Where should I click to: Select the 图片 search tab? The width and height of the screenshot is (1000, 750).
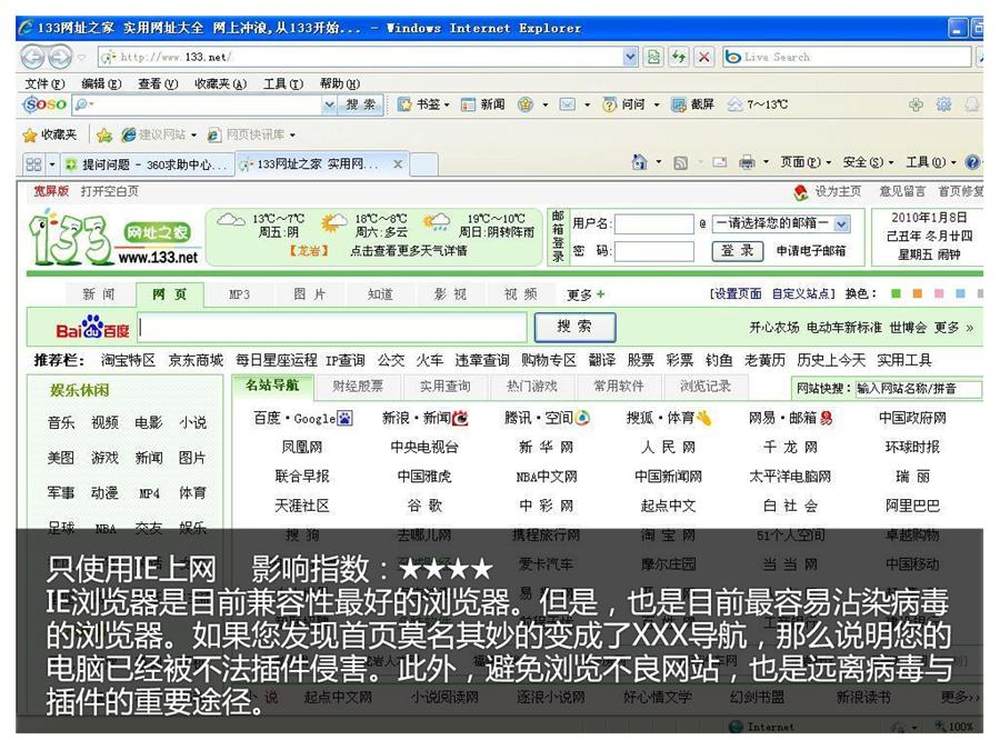309,295
